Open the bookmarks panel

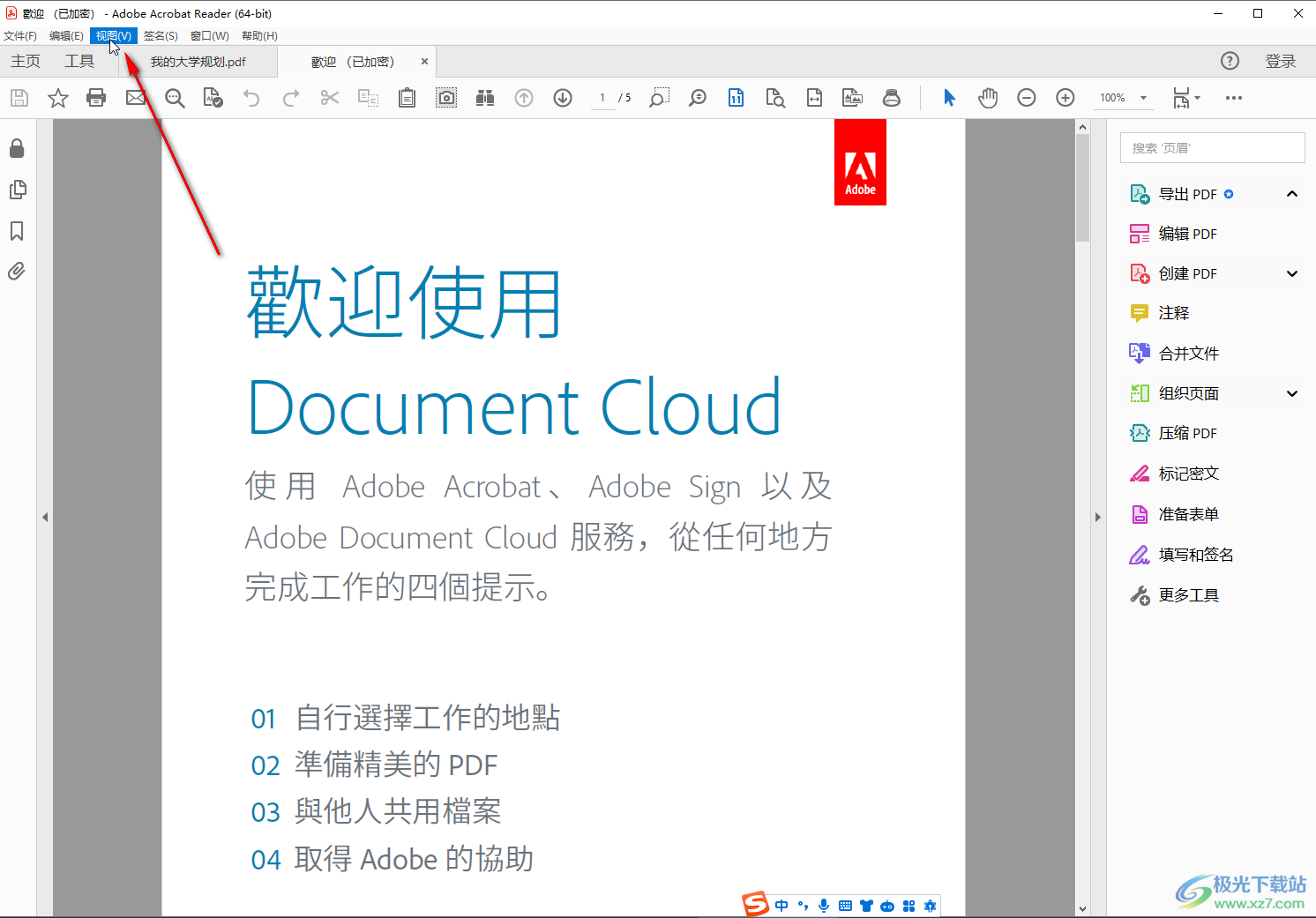[x=17, y=231]
